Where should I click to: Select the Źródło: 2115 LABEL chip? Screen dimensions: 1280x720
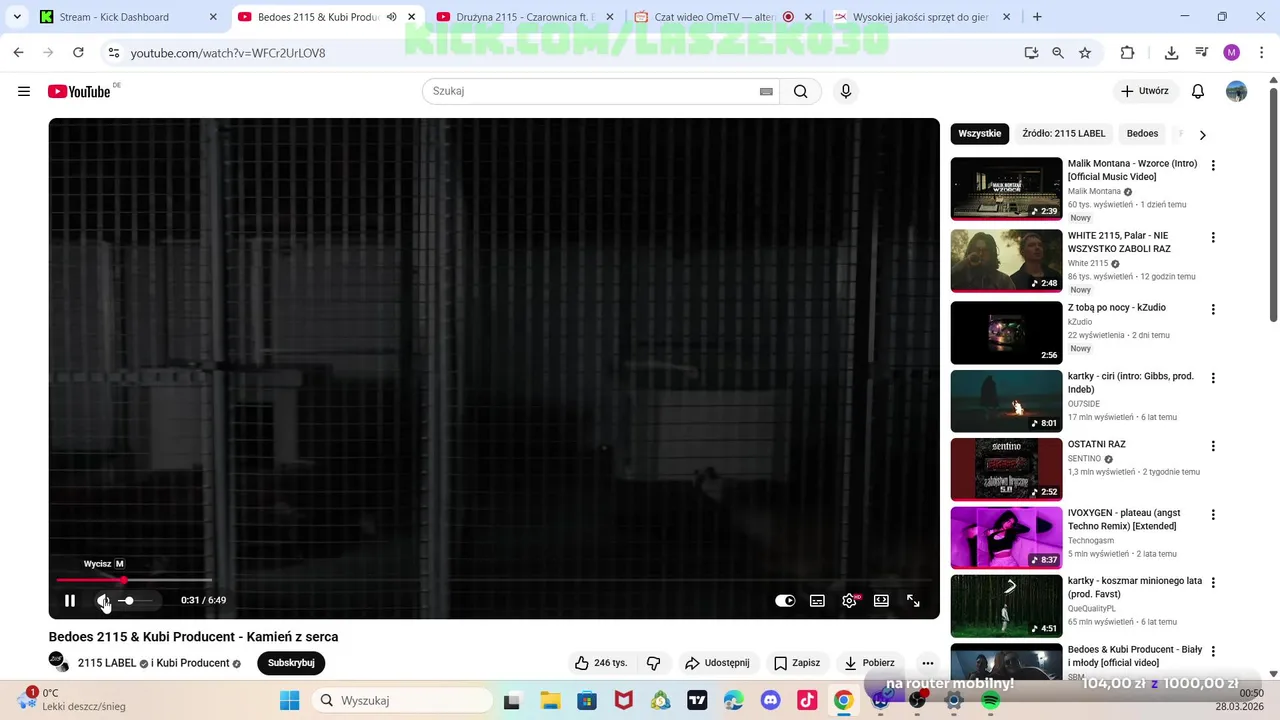pos(1064,133)
